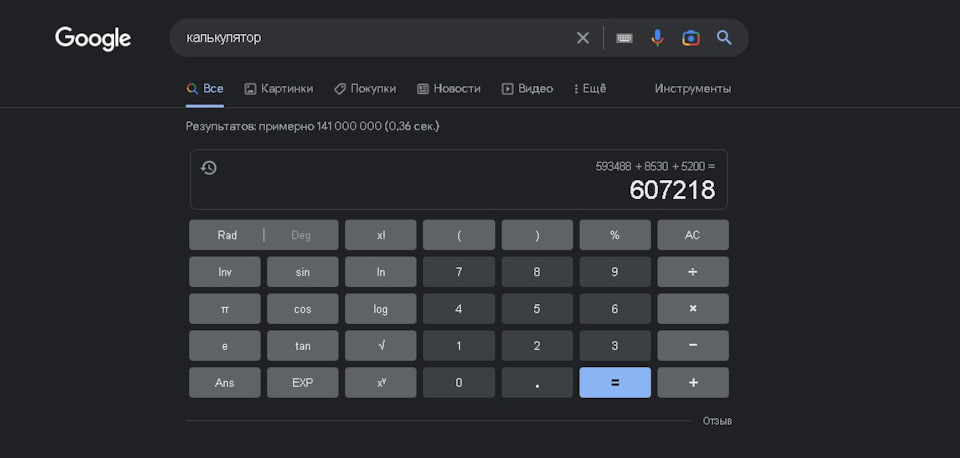Viewport: 960px width, 458px height.
Task: Click the cos function key
Action: (x=302, y=309)
